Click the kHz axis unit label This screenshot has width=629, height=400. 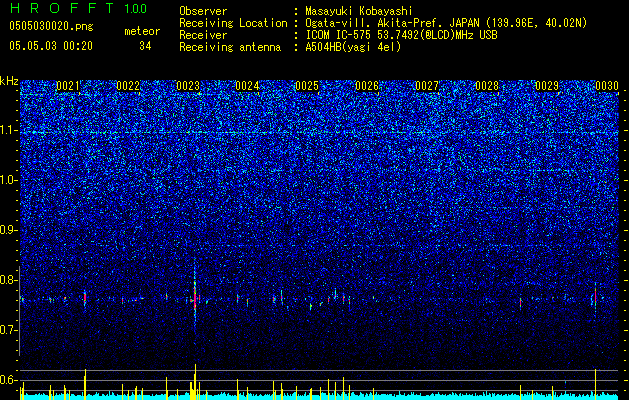click(9, 81)
